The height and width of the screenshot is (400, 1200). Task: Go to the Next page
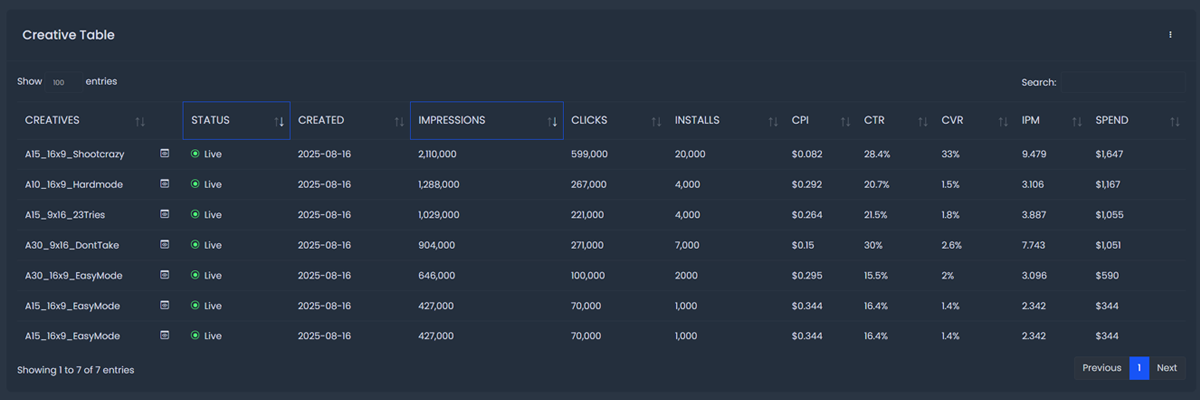[1166, 368]
